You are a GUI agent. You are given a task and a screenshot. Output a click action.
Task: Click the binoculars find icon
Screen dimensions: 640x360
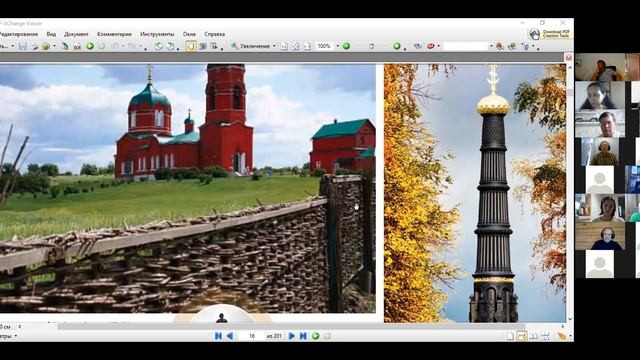coord(418,46)
